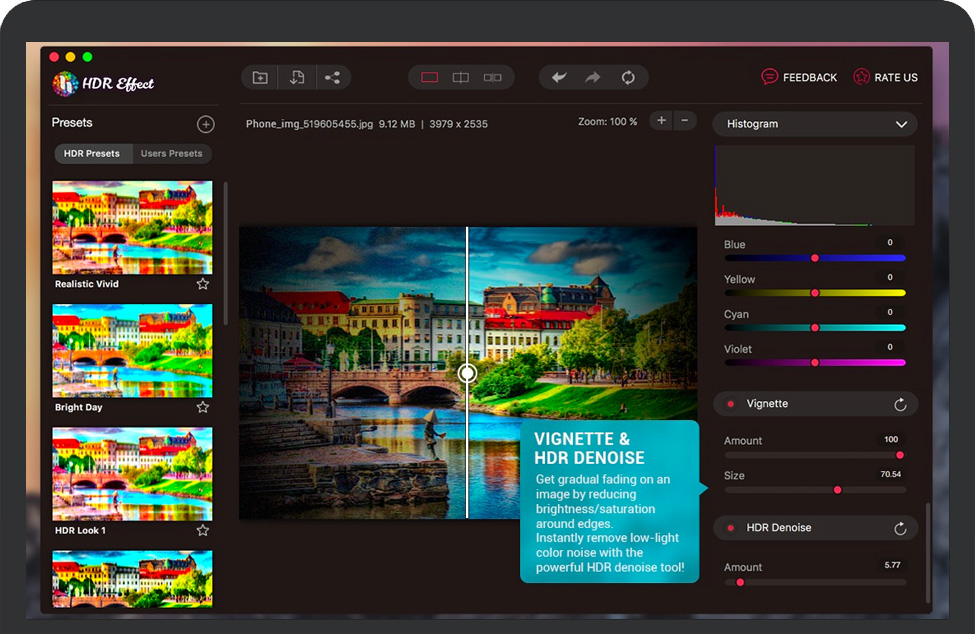Open the FEEDBACK link

click(799, 77)
